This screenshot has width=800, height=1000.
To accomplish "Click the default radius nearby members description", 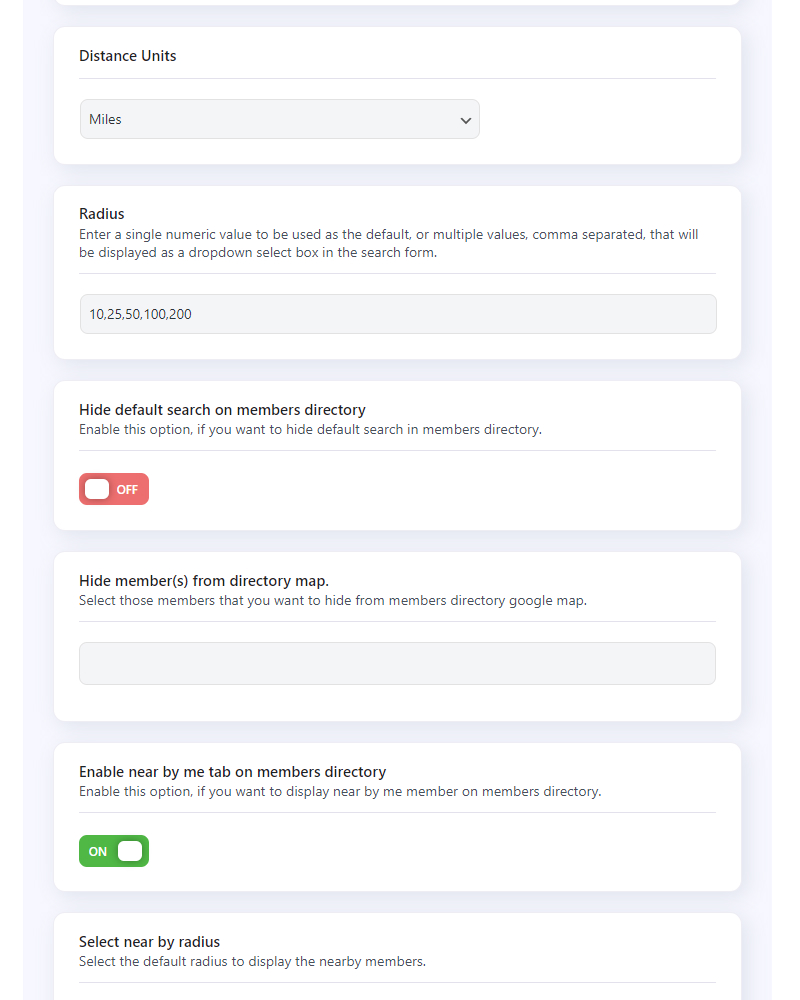I will coord(253,962).
